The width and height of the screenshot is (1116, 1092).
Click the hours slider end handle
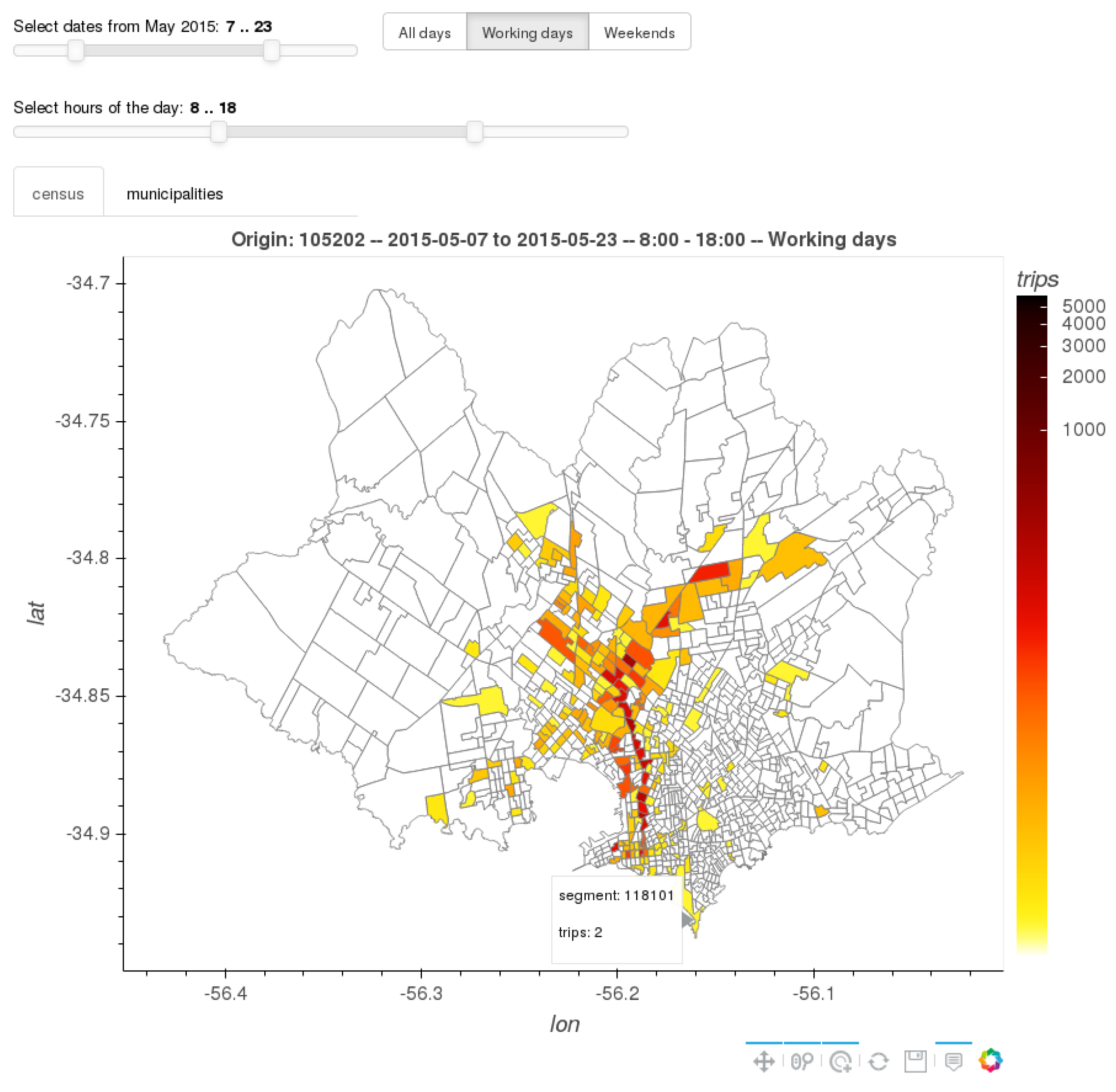pos(474,132)
